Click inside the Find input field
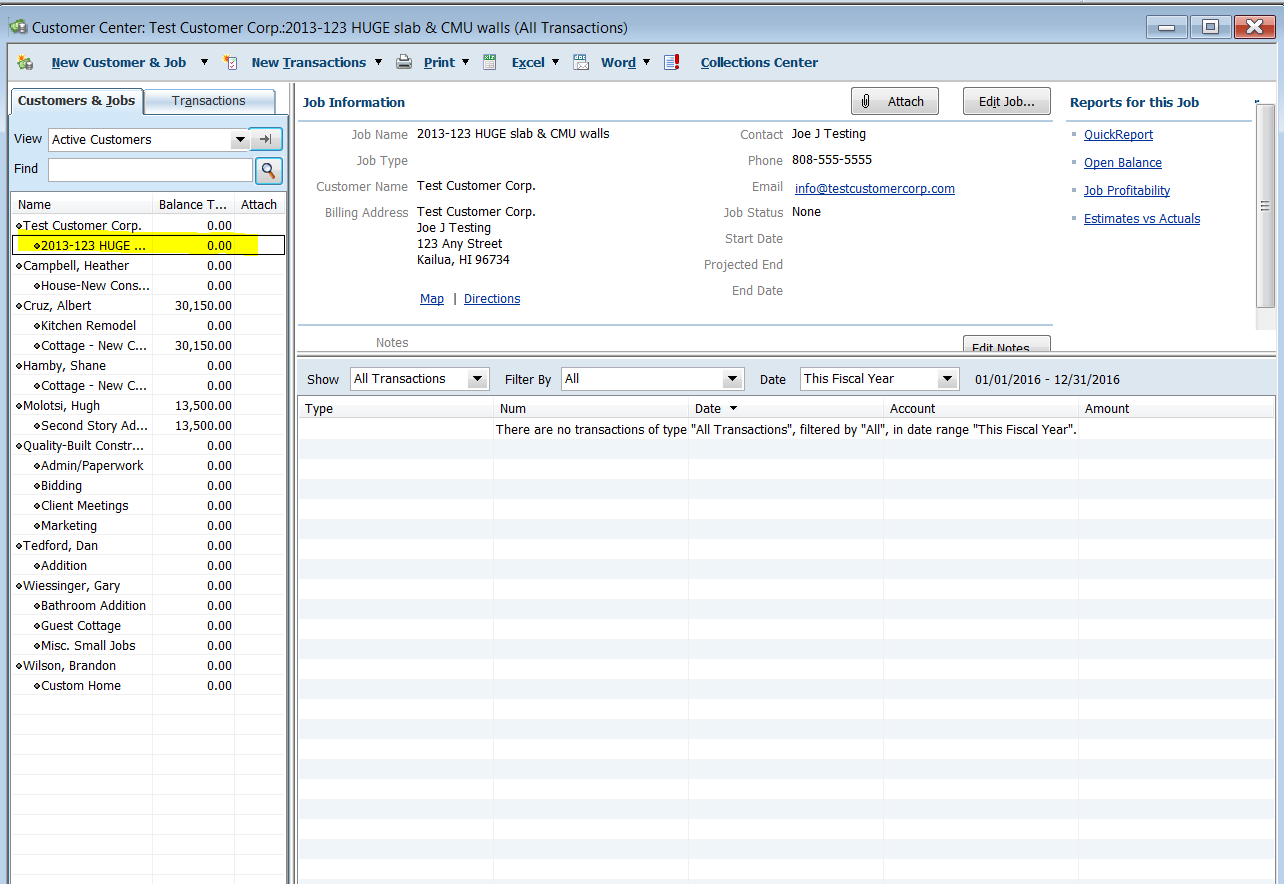Screen dimensions: 1284x884 pyautogui.click(x=150, y=170)
